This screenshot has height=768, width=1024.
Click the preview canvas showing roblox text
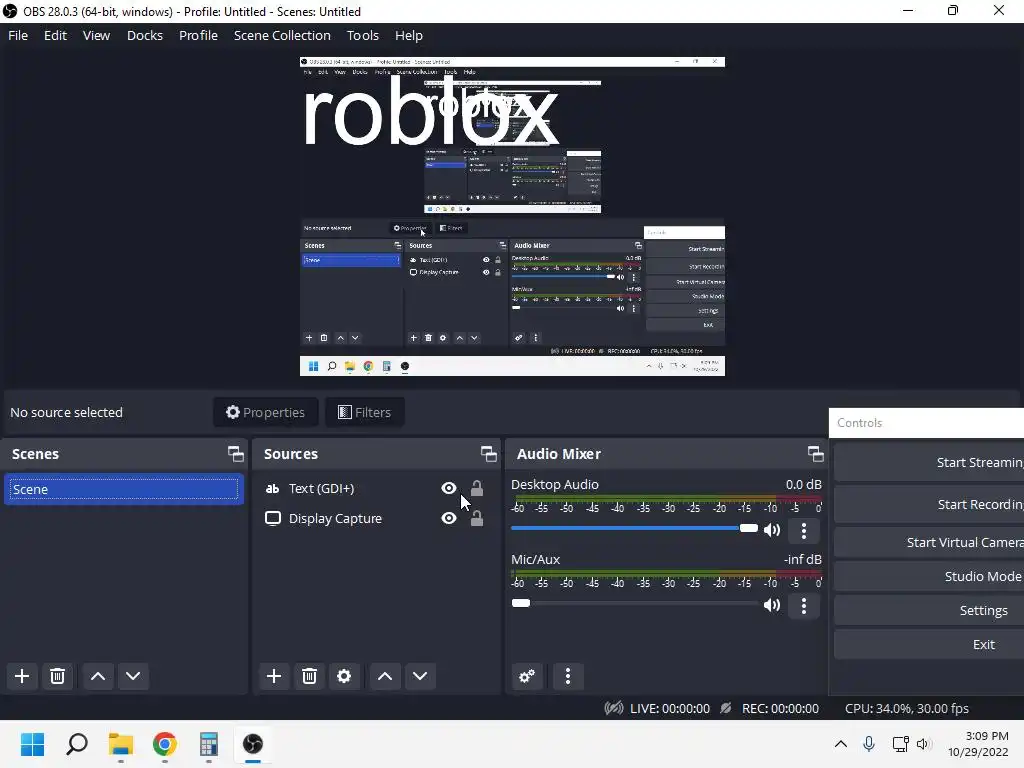click(512, 216)
